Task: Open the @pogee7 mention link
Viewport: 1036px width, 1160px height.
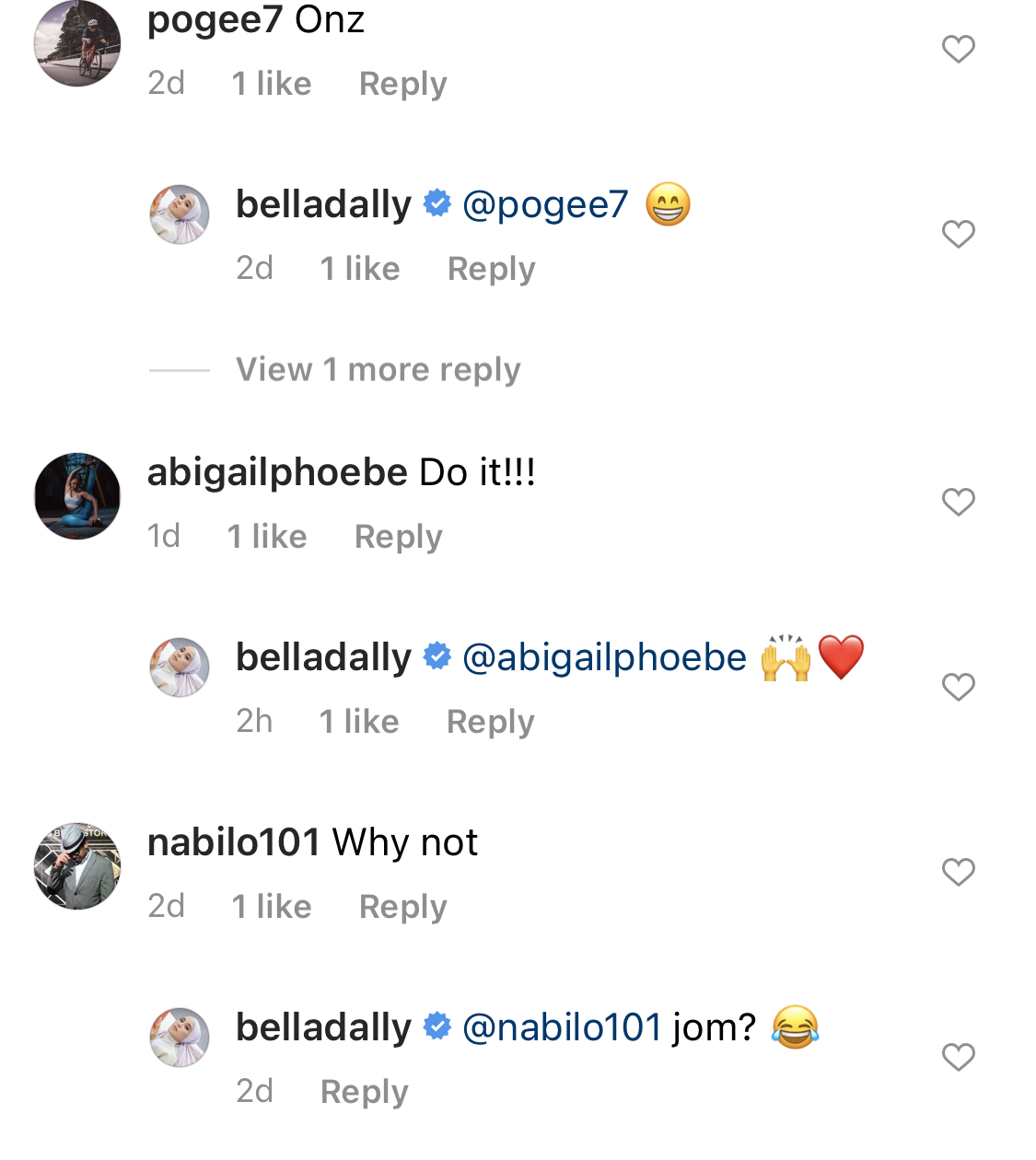Action: coord(545,204)
